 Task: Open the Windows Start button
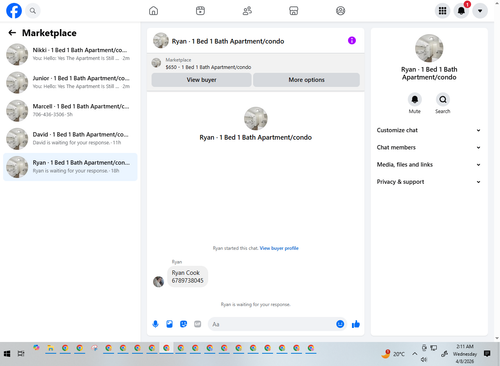click(x=7, y=354)
